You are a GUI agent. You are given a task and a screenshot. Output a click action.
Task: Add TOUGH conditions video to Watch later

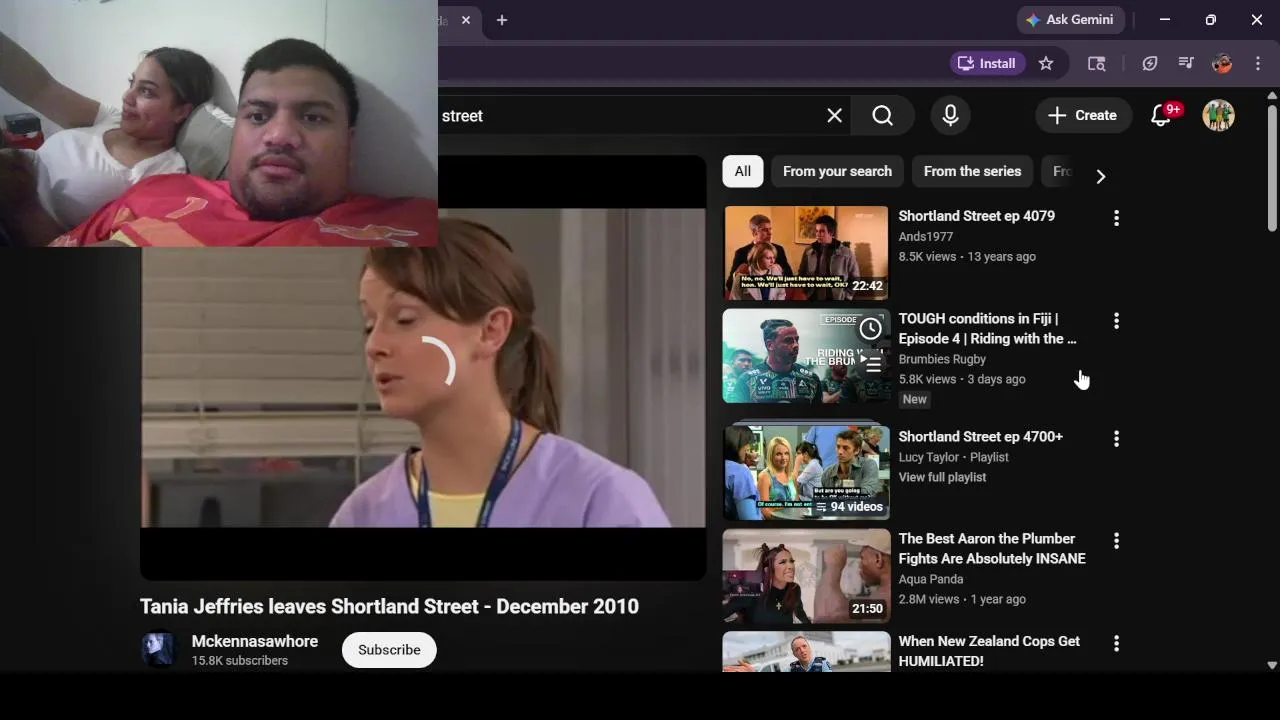[x=871, y=328]
